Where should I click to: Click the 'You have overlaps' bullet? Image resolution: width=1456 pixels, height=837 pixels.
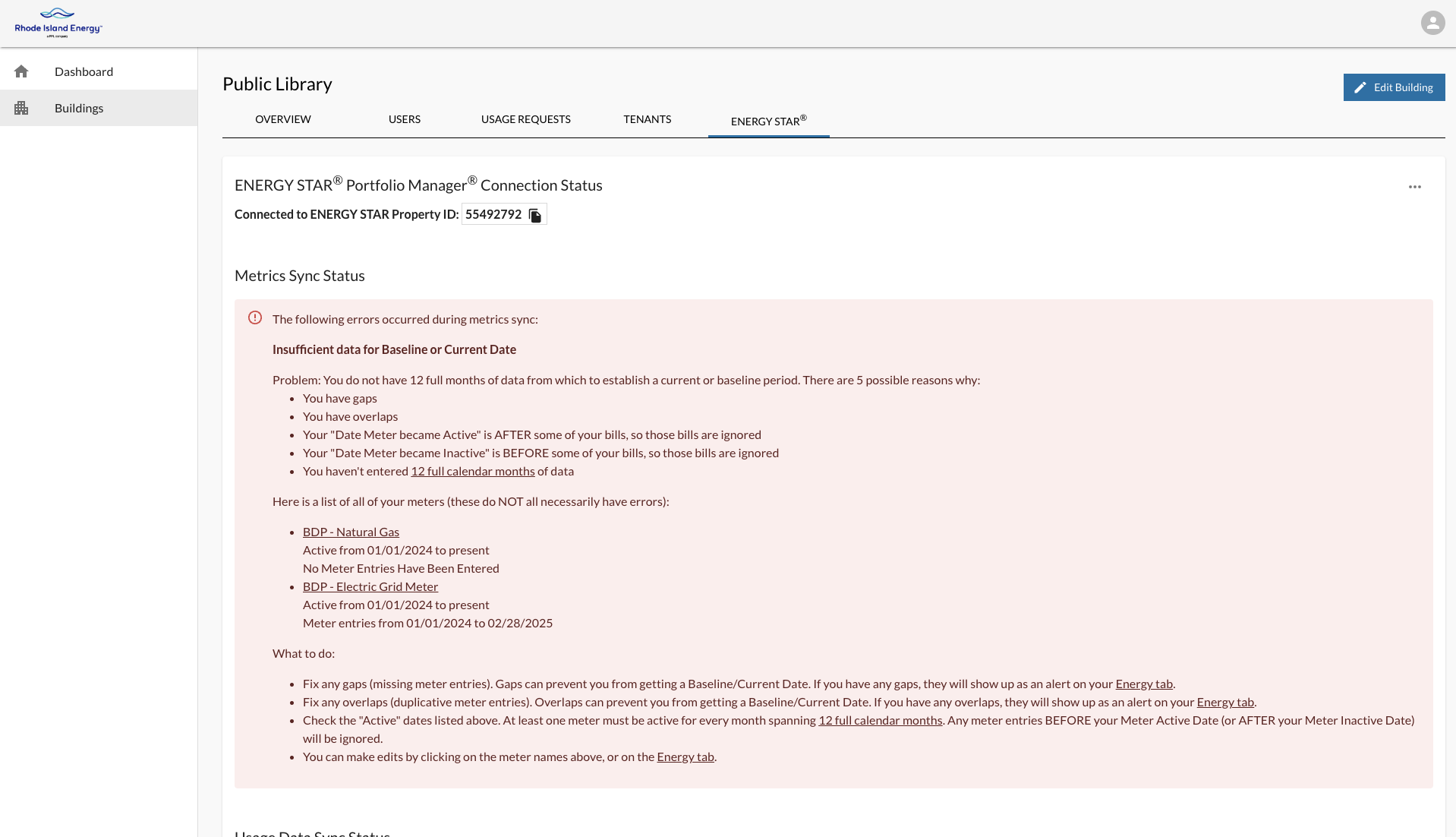pyautogui.click(x=350, y=417)
